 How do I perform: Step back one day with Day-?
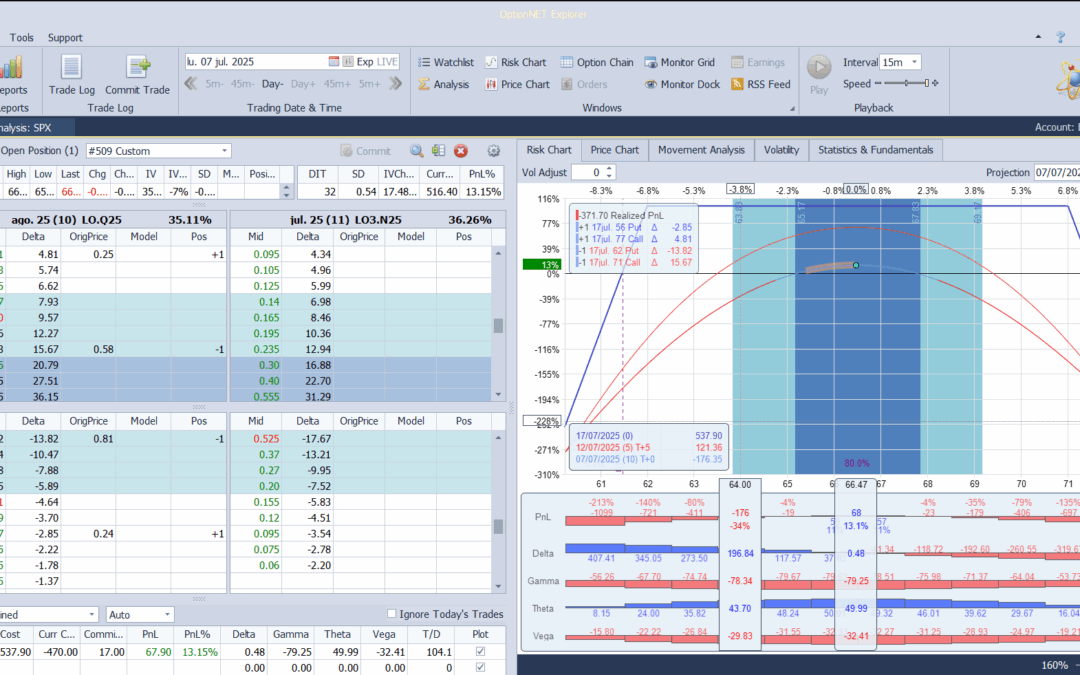[x=273, y=84]
